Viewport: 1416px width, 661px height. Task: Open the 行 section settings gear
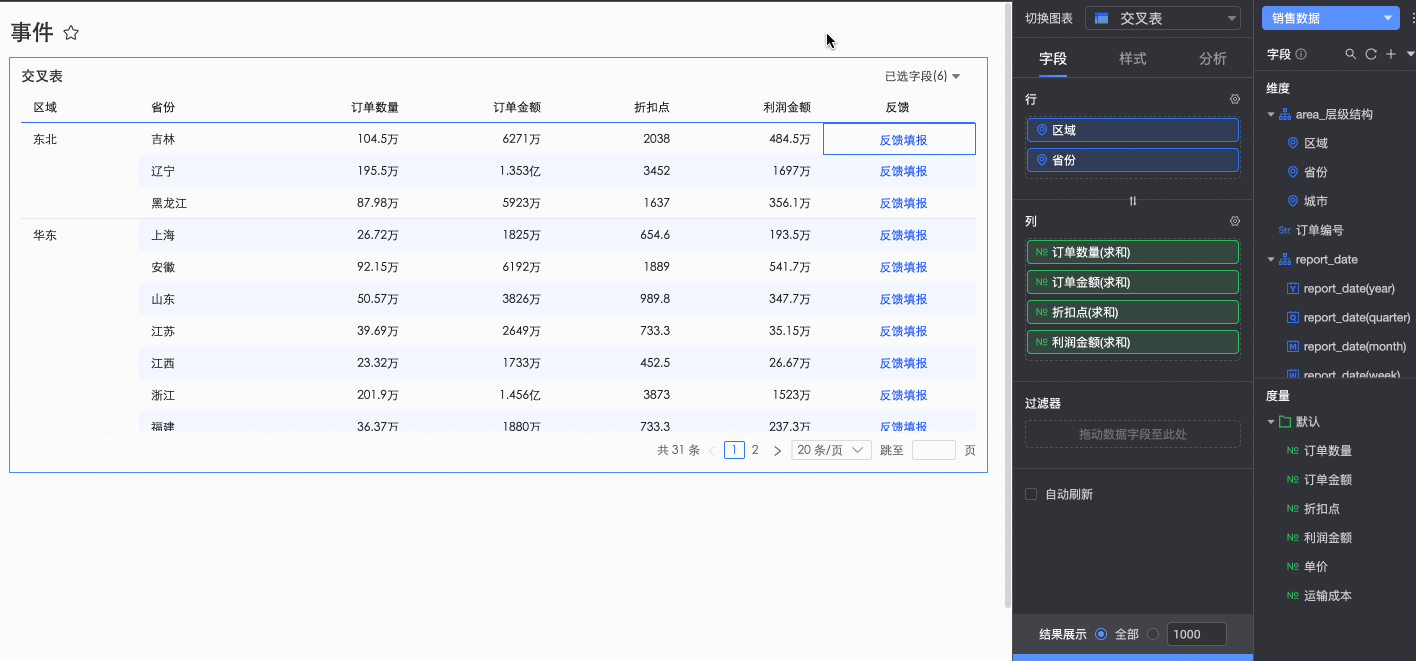[x=1235, y=100]
